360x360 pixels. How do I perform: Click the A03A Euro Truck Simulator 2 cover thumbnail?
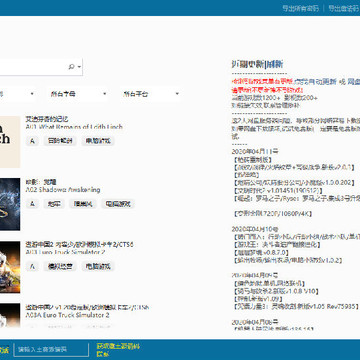tap(10, 315)
